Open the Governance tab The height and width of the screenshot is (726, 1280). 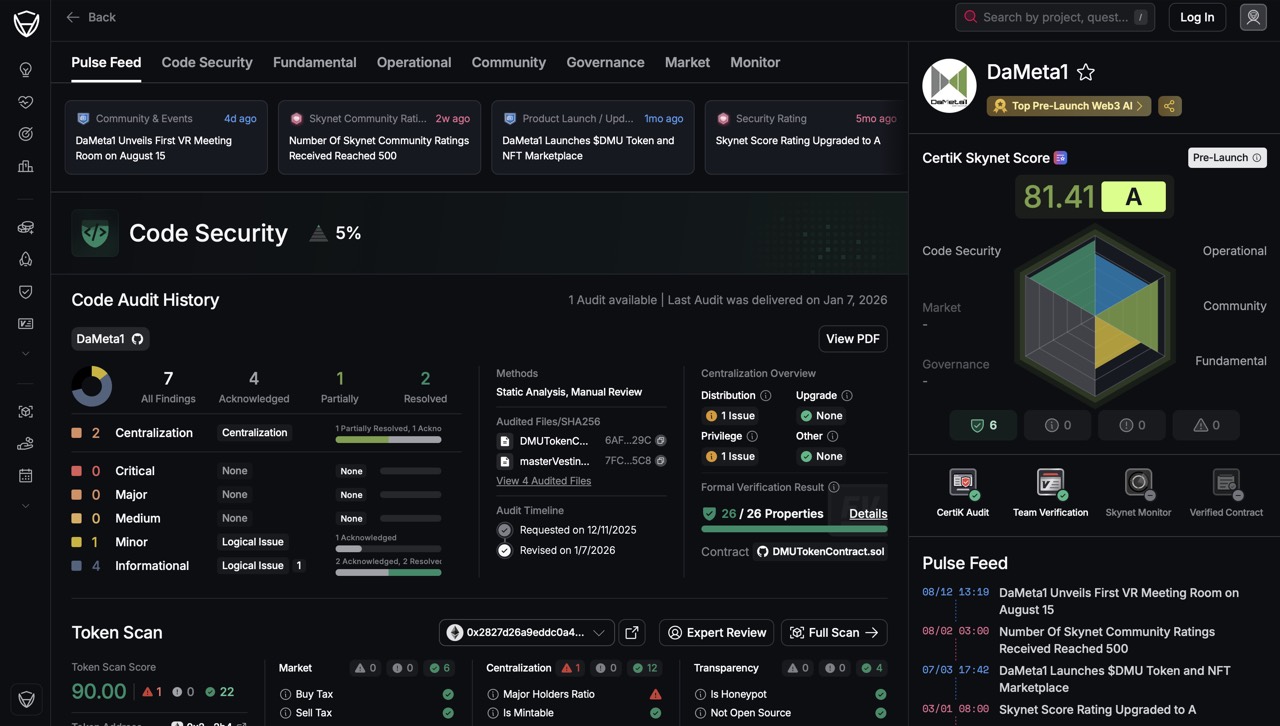coord(605,62)
